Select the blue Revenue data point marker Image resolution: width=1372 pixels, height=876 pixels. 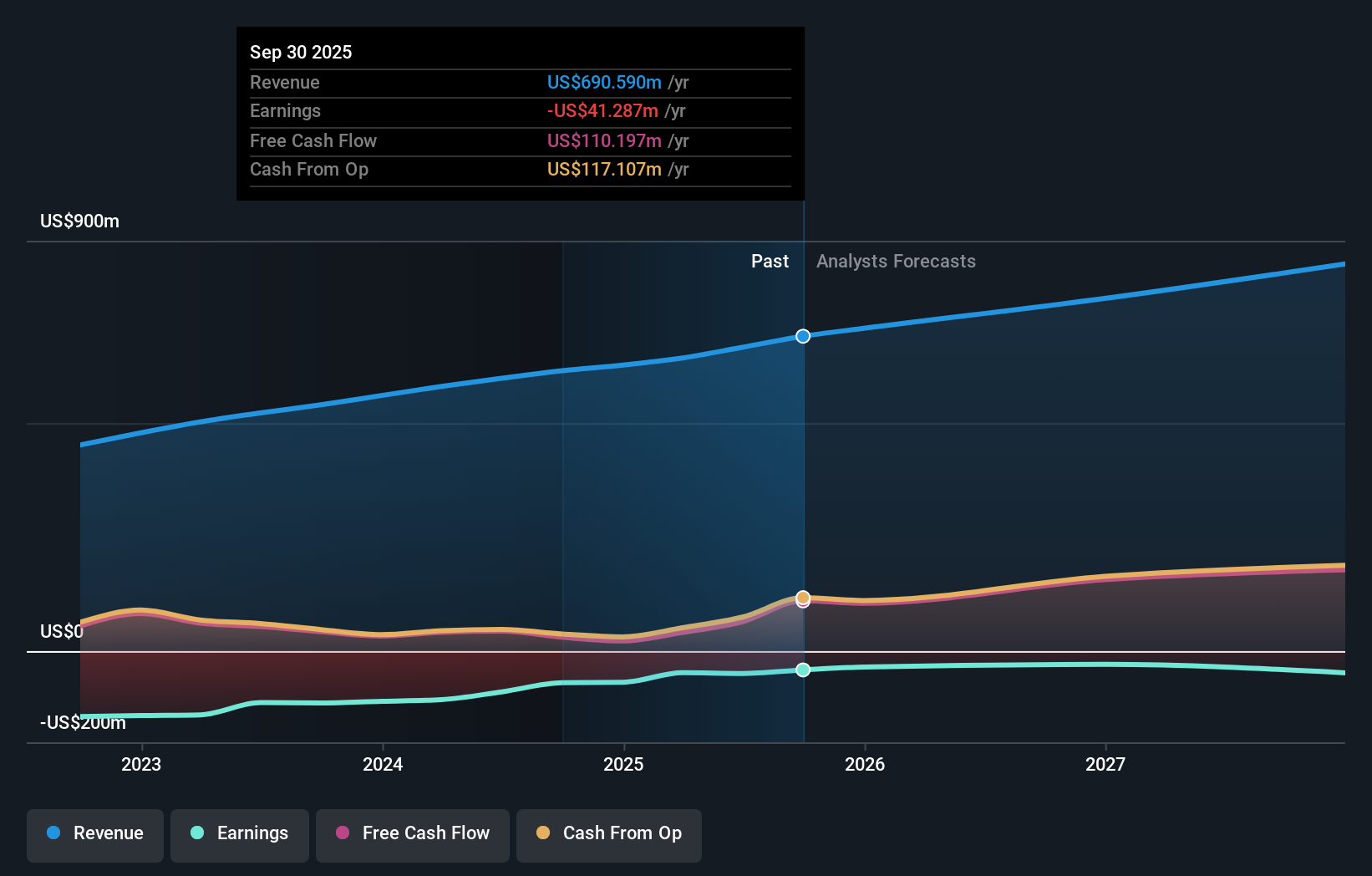click(803, 336)
